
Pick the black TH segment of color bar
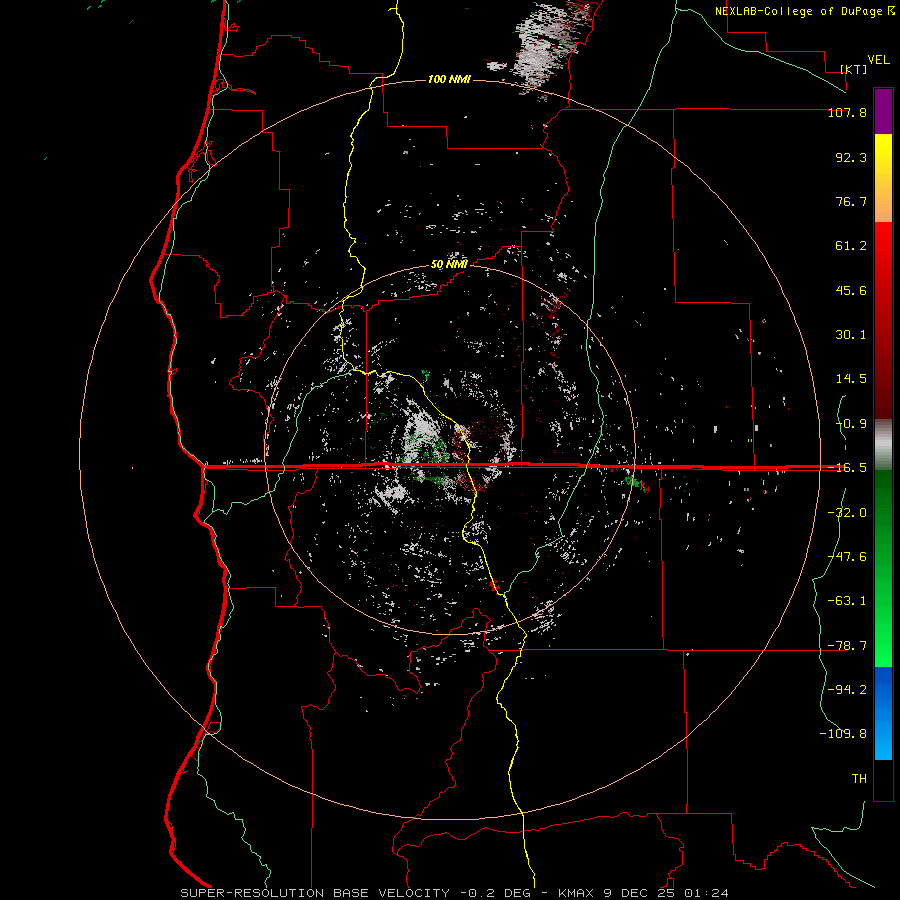tap(883, 779)
